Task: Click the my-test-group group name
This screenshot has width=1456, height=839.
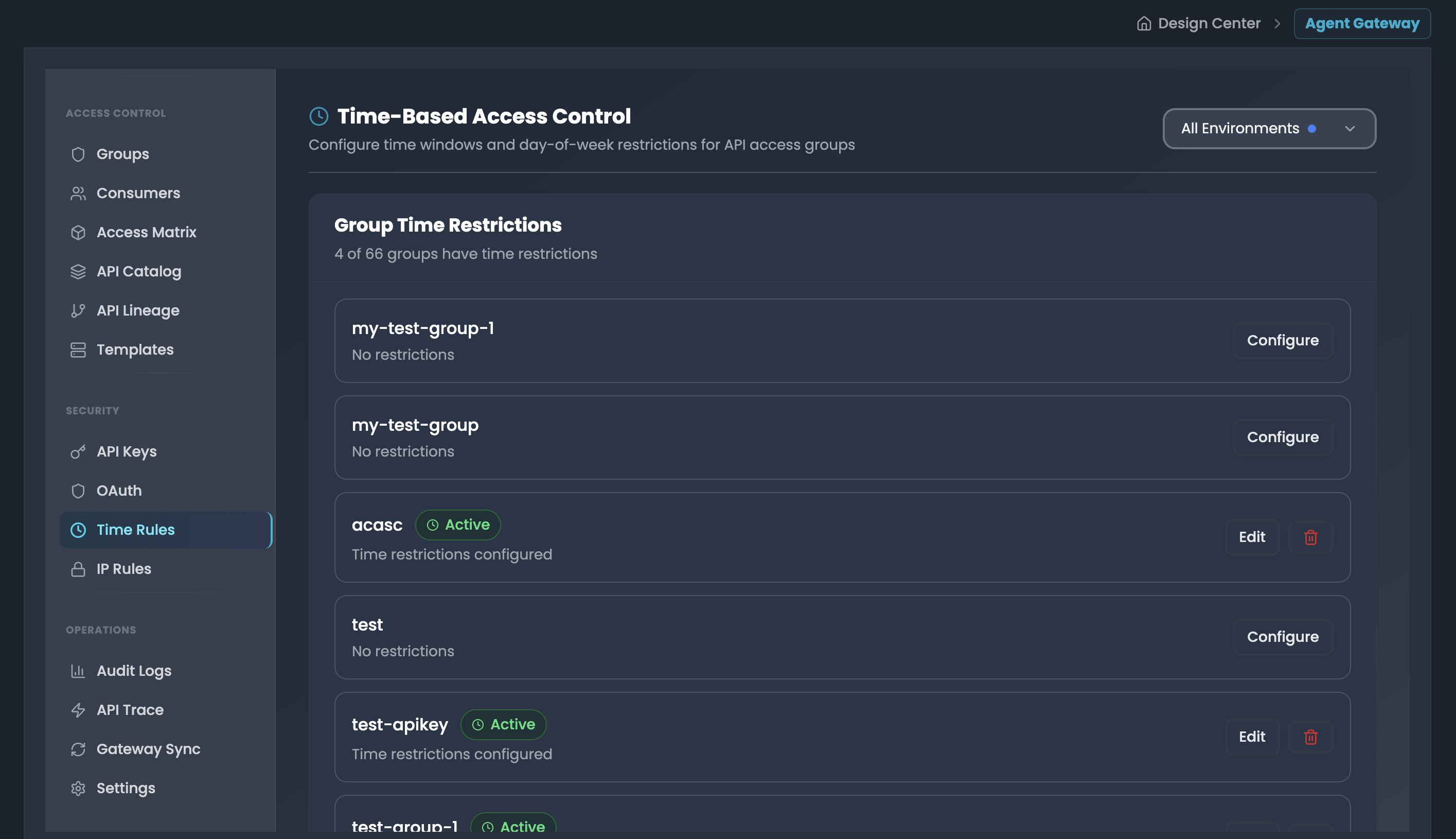Action: click(415, 425)
